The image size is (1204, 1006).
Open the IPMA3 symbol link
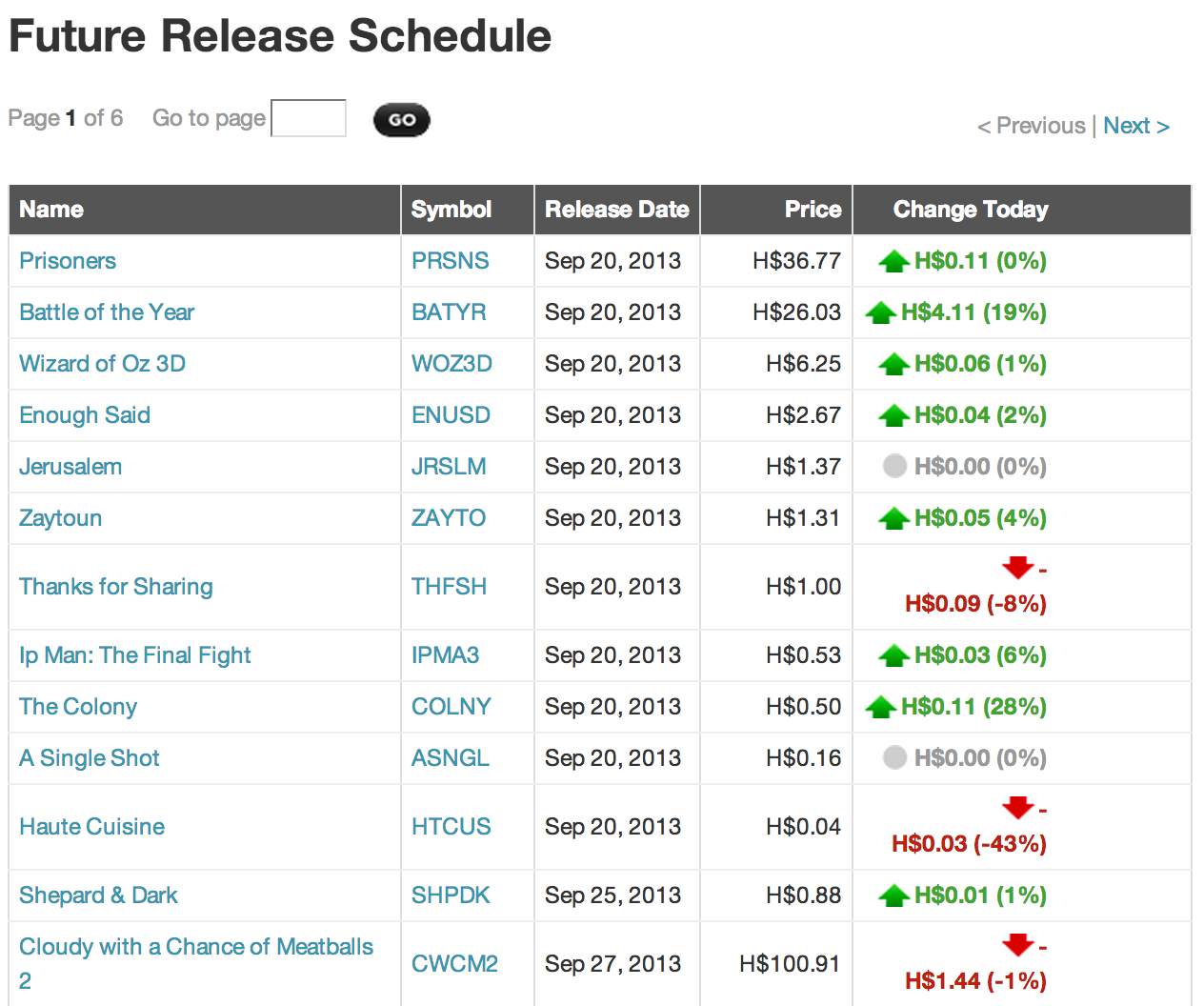click(445, 655)
